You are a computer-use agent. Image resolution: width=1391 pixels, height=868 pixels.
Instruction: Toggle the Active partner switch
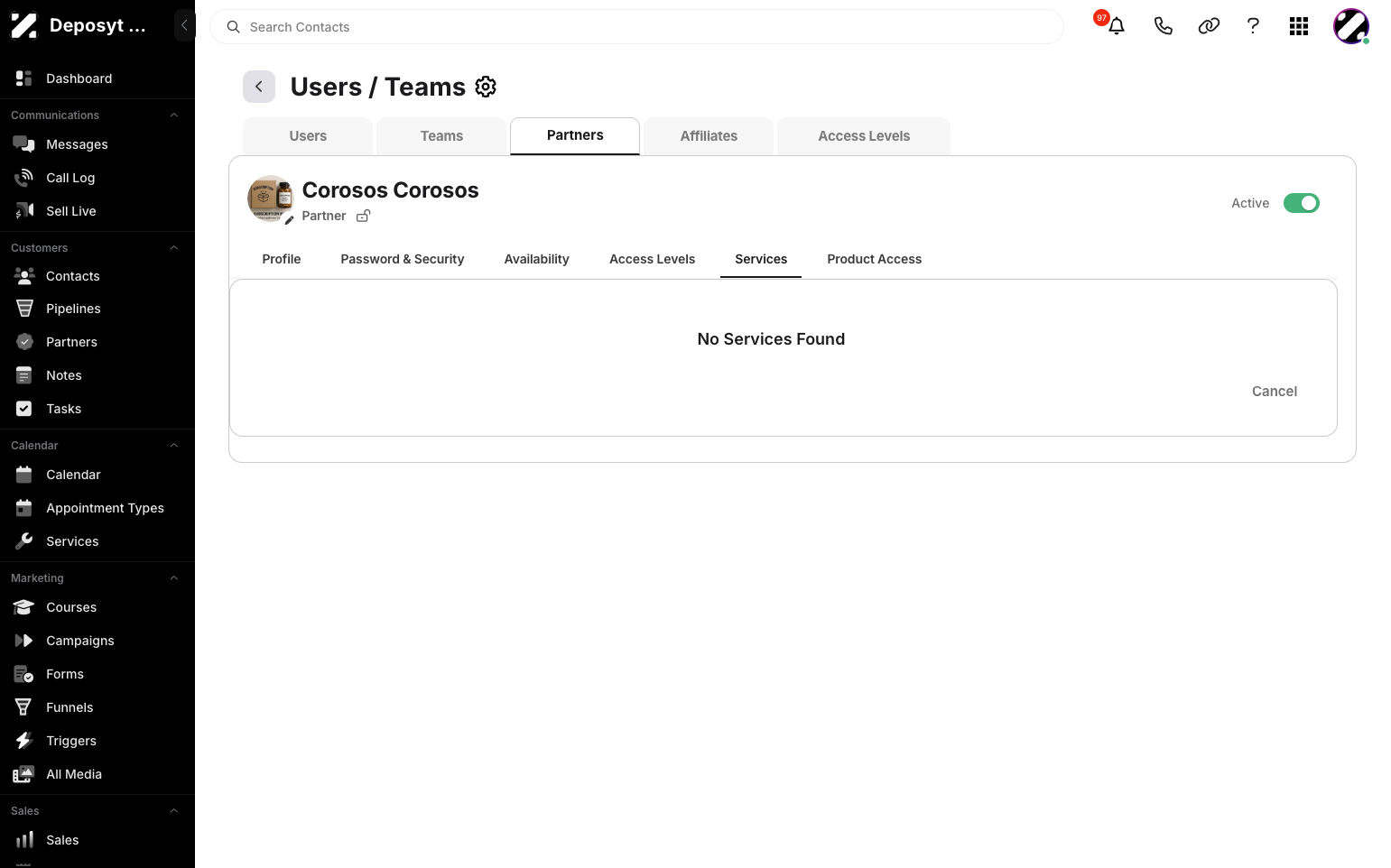(x=1302, y=203)
